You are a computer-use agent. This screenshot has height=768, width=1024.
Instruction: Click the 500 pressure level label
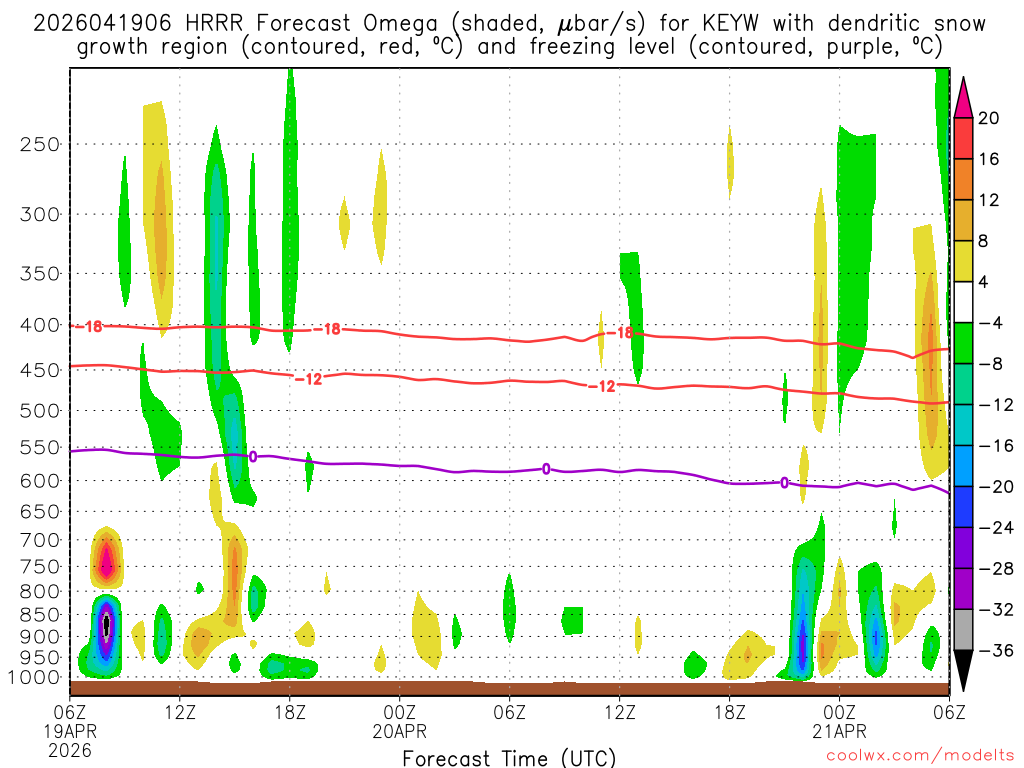coord(40,411)
